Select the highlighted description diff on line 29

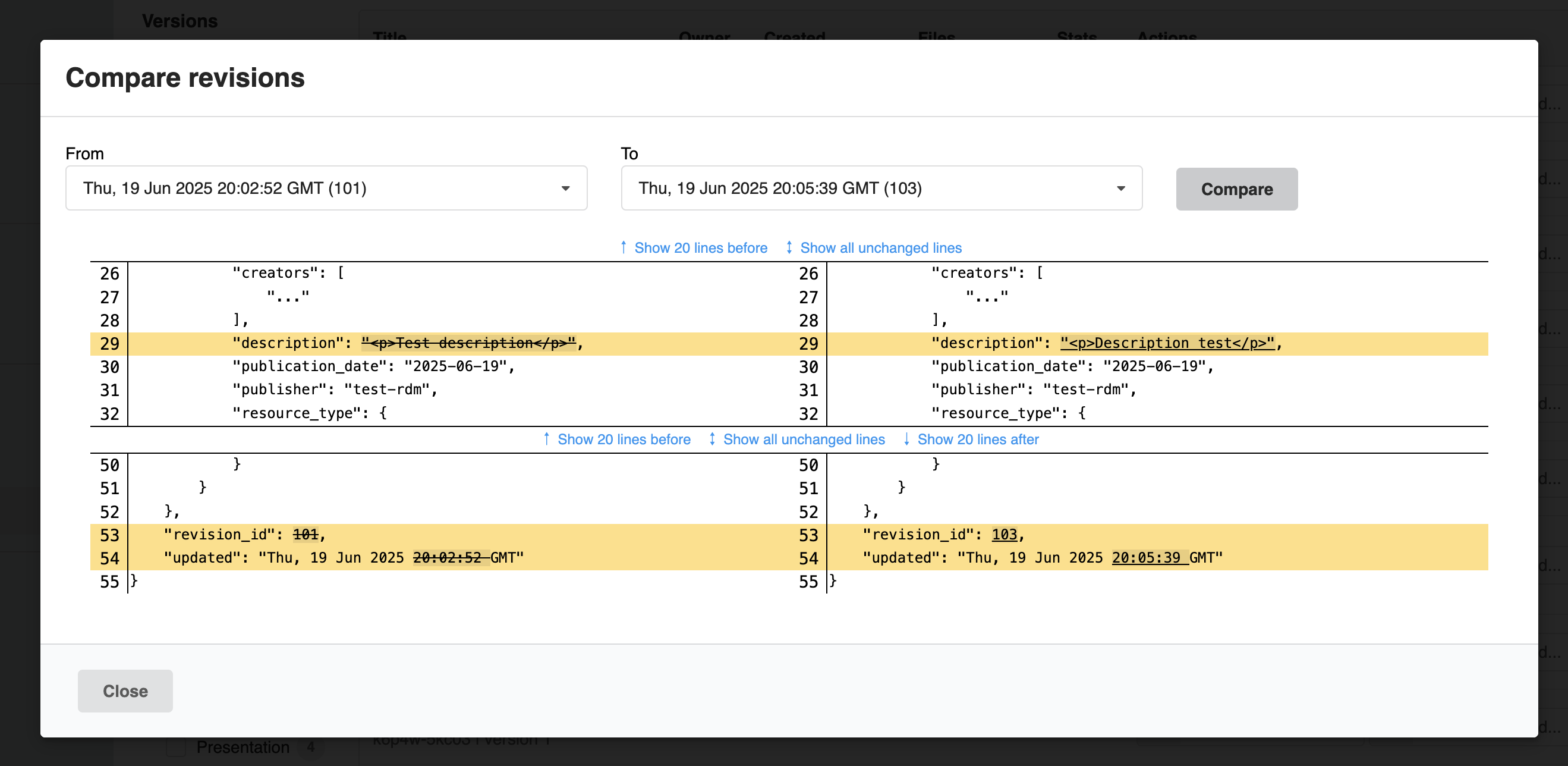pos(469,343)
